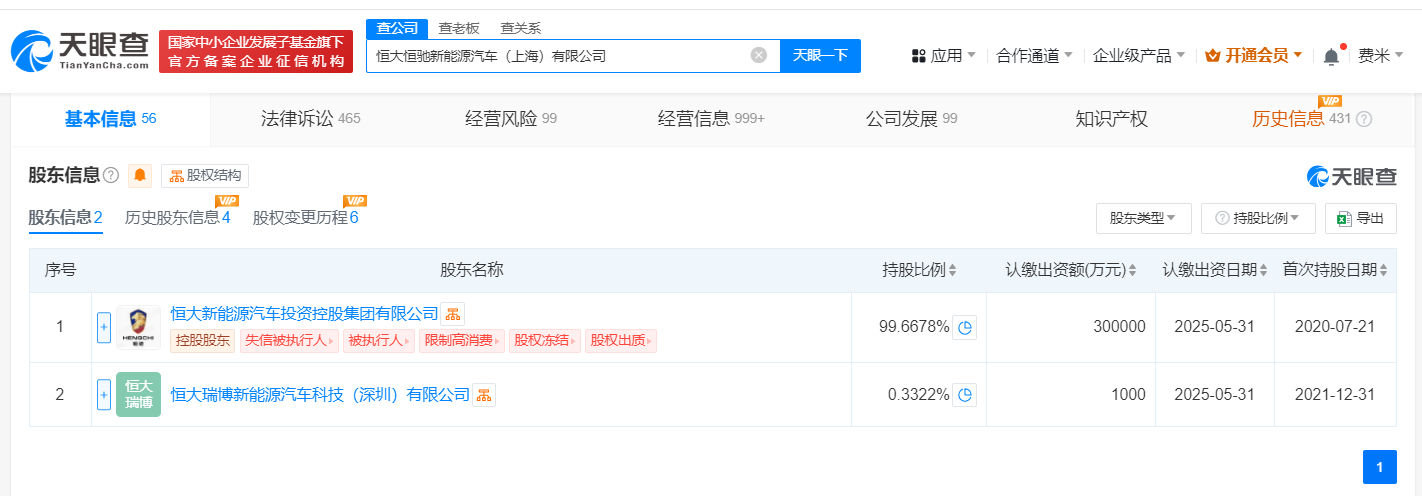The height and width of the screenshot is (496, 1422).
Task: Go to page 1 in pagination
Action: (1379, 467)
